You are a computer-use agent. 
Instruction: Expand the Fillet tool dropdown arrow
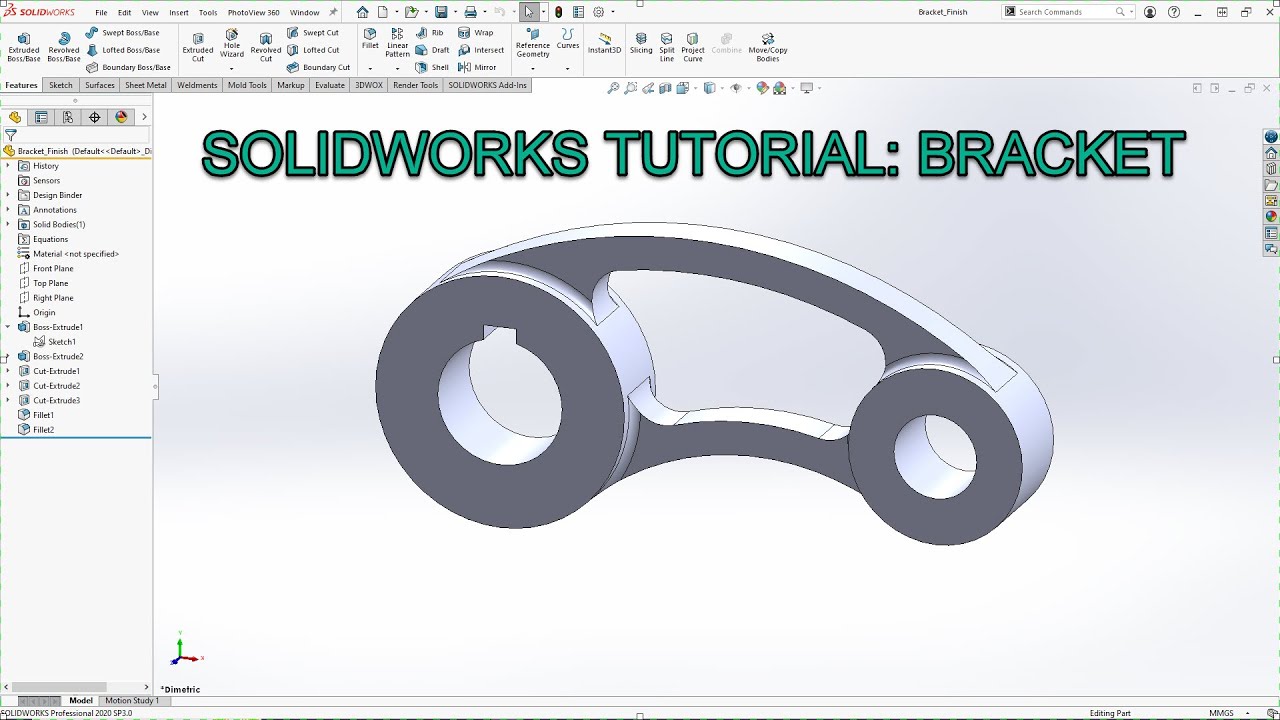[370, 68]
